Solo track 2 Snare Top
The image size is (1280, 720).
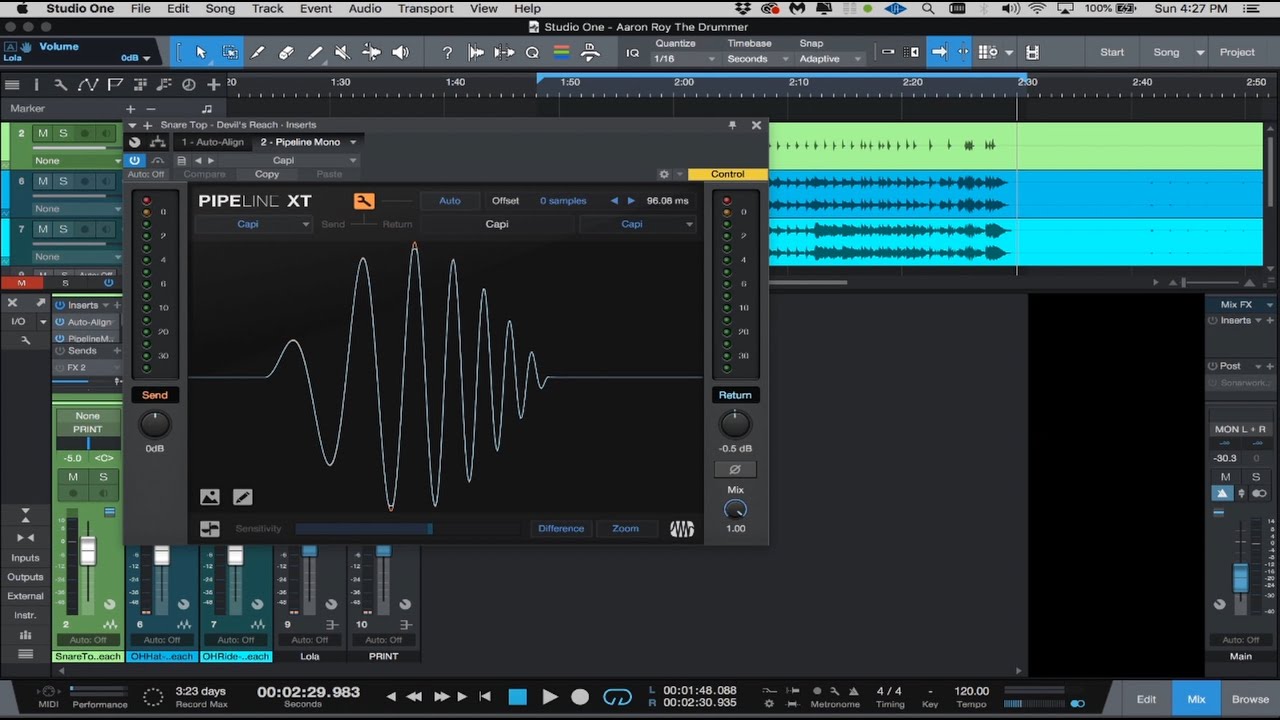[x=63, y=133]
